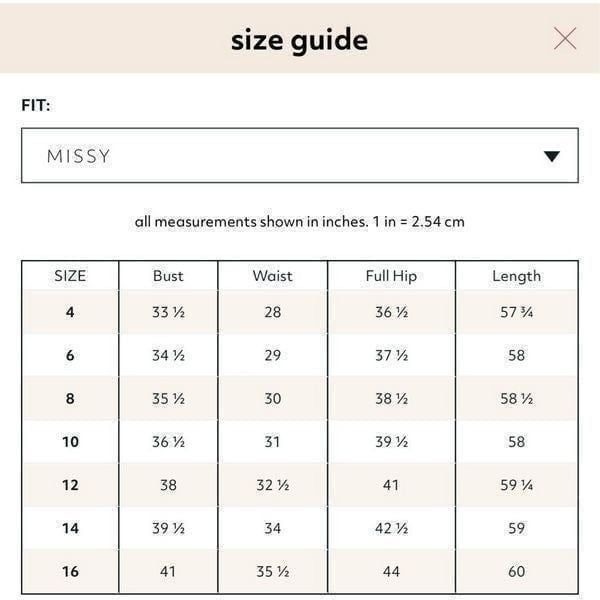Select the size 10 row label

coord(70,442)
